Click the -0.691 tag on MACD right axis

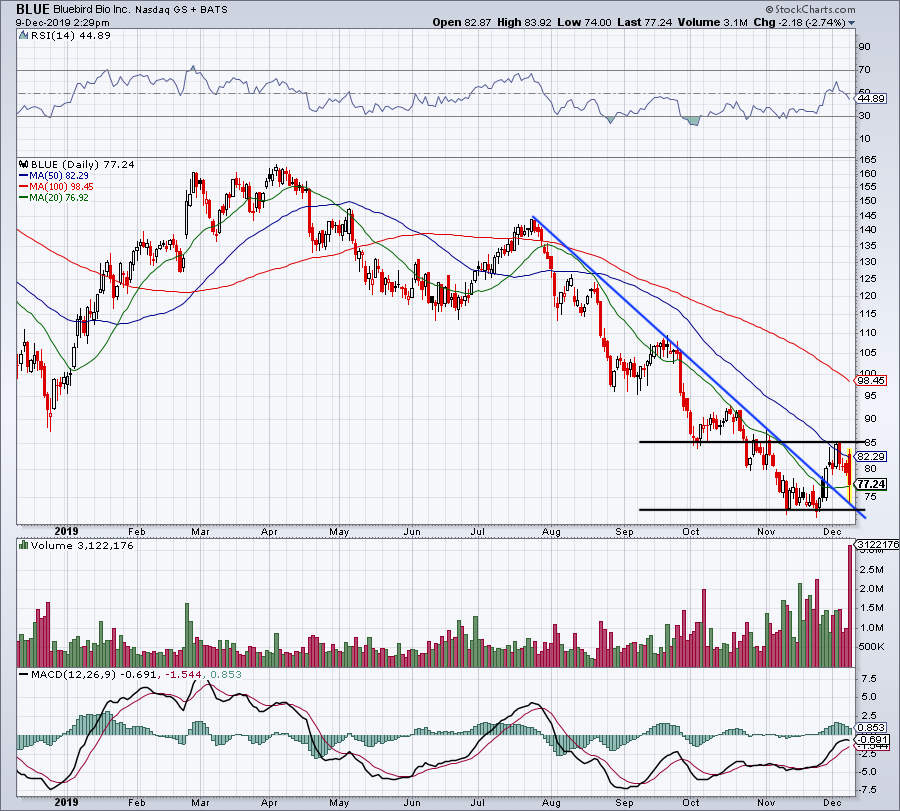pyautogui.click(x=872, y=739)
